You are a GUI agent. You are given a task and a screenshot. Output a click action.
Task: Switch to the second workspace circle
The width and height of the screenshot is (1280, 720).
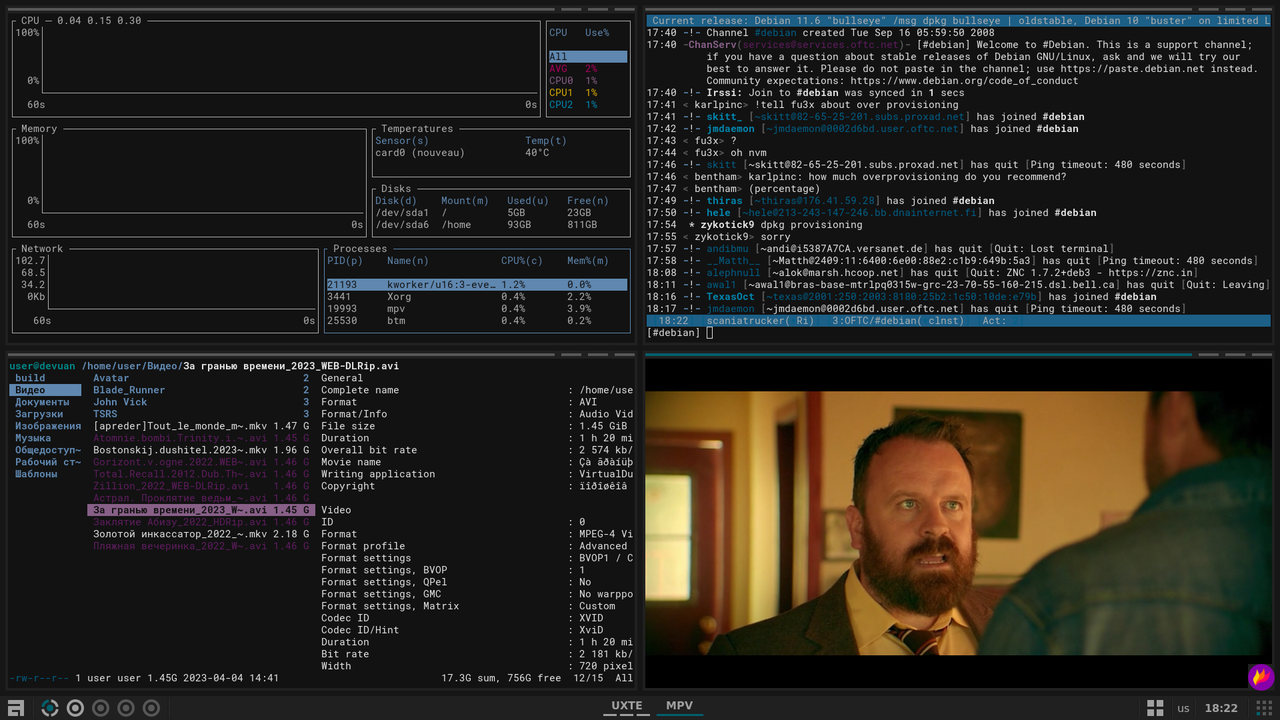(x=75, y=708)
